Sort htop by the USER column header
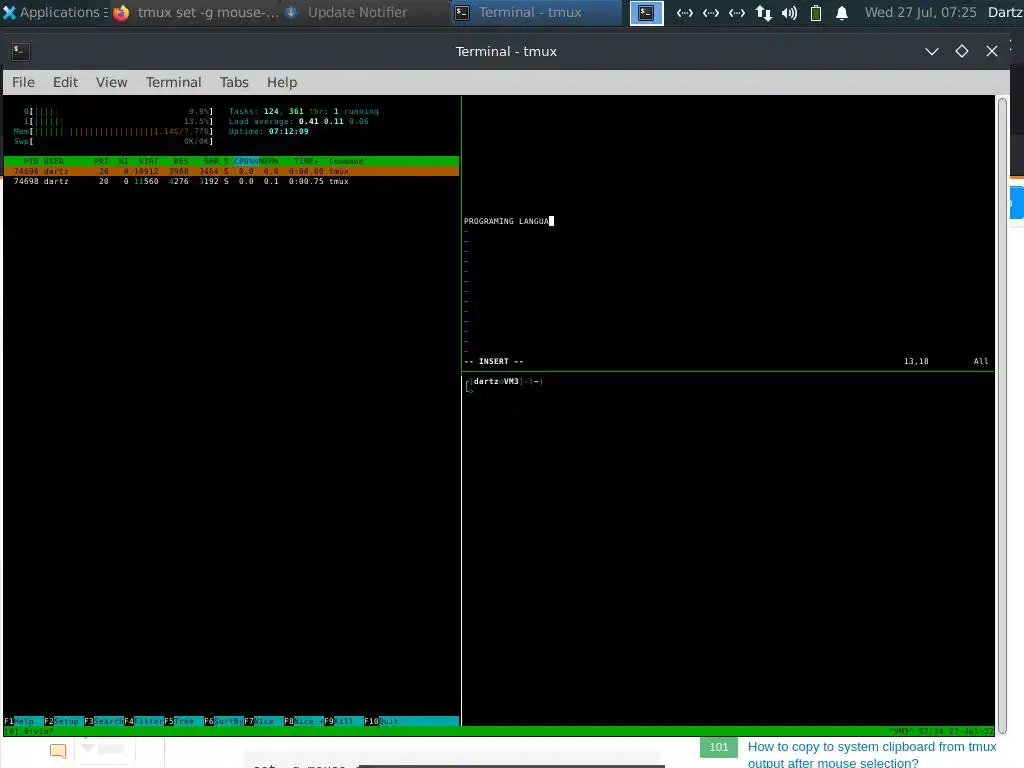The image size is (1024, 768). pos(54,161)
